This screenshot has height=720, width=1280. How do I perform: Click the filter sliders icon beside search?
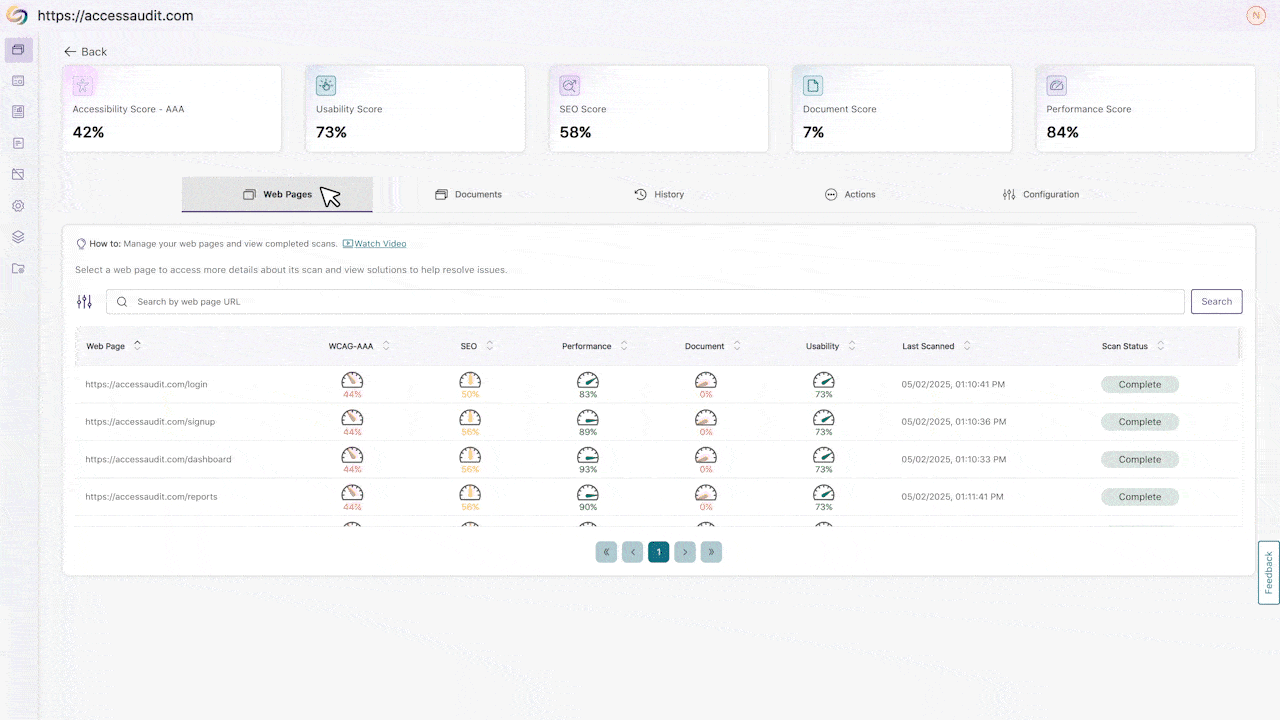[84, 302]
